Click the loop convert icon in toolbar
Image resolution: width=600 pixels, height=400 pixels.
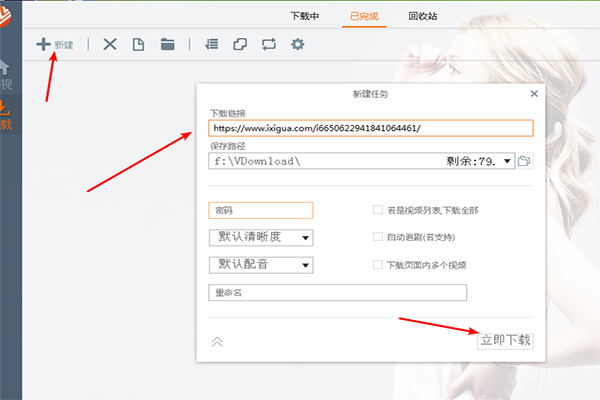pyautogui.click(x=268, y=44)
